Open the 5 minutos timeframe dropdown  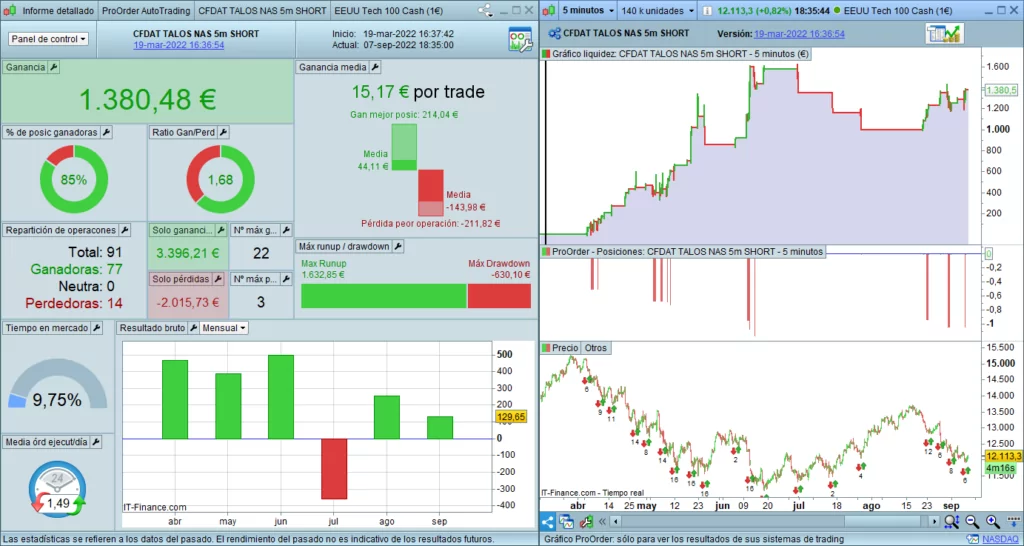click(585, 11)
